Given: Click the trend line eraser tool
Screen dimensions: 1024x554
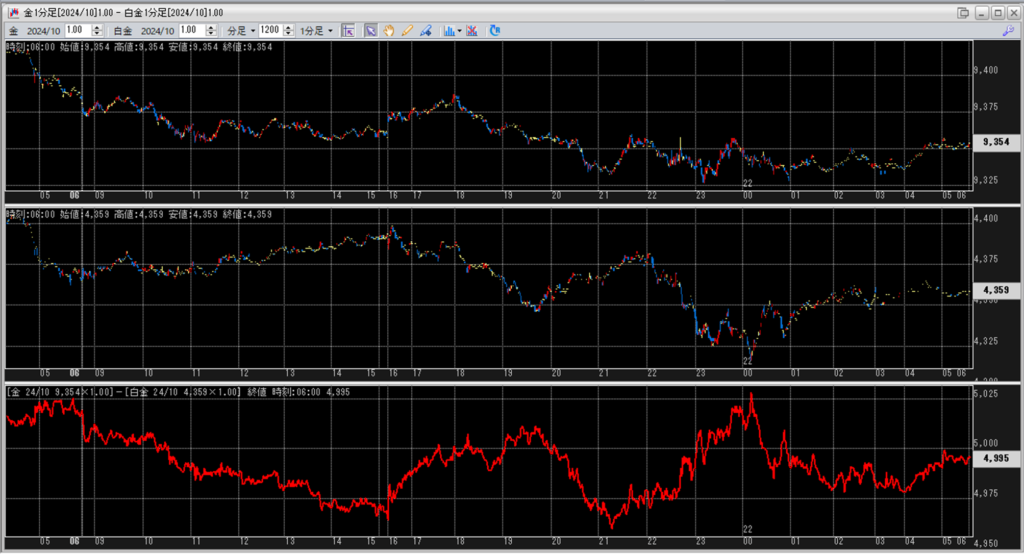Looking at the screenshot, I should [425, 31].
